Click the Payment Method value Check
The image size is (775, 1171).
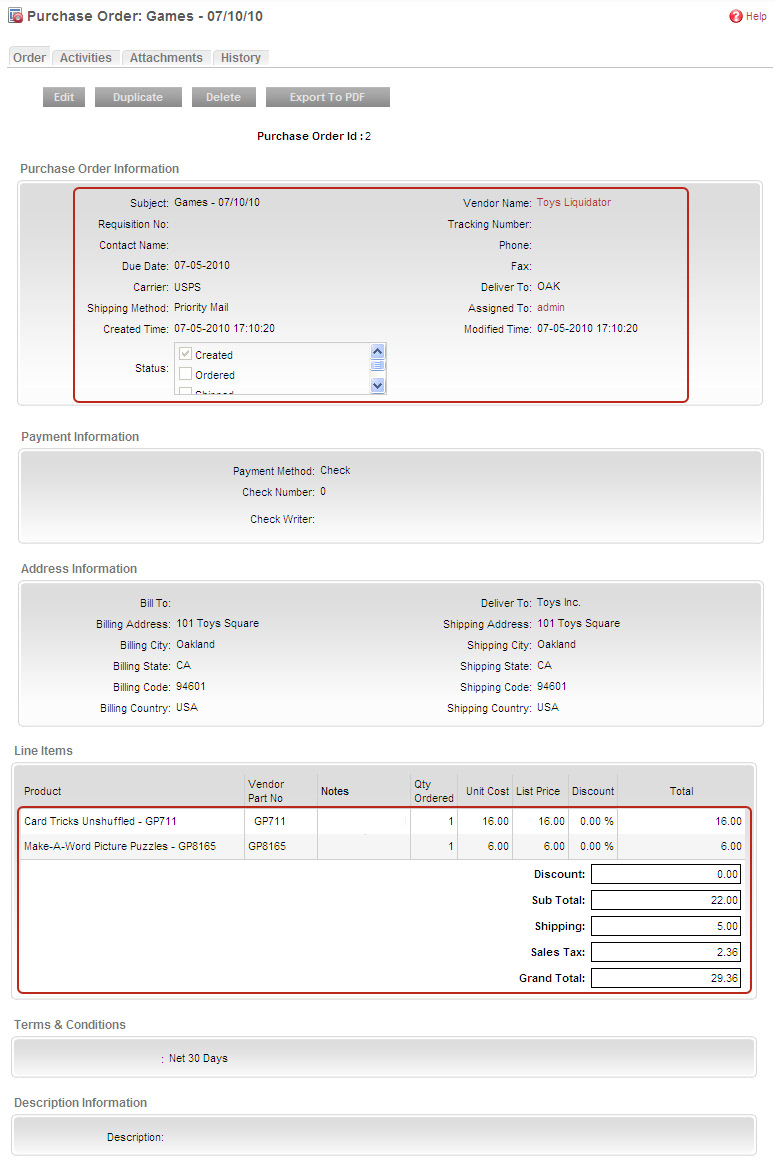pyautogui.click(x=335, y=470)
